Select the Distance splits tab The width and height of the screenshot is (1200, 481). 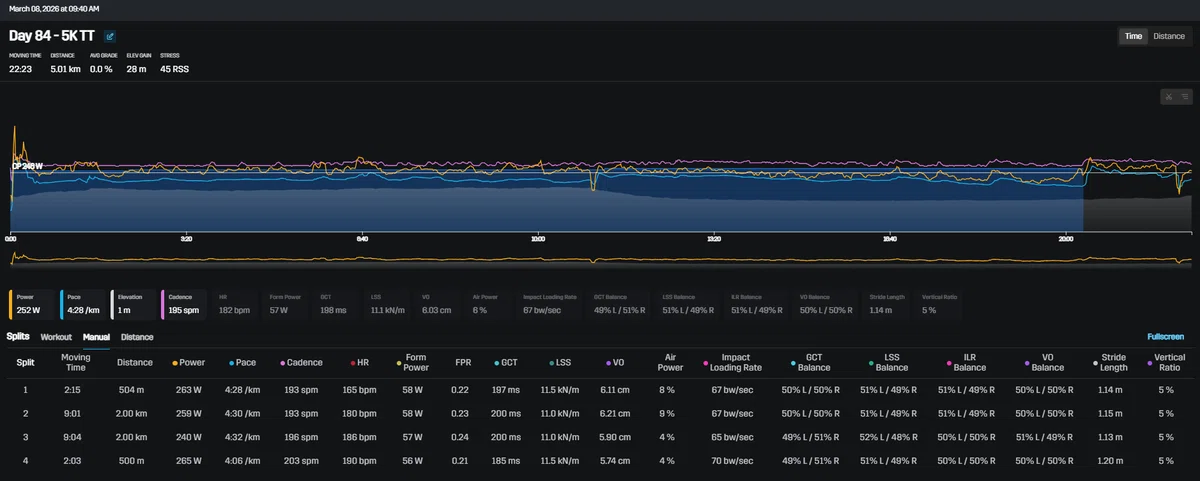tap(137, 337)
